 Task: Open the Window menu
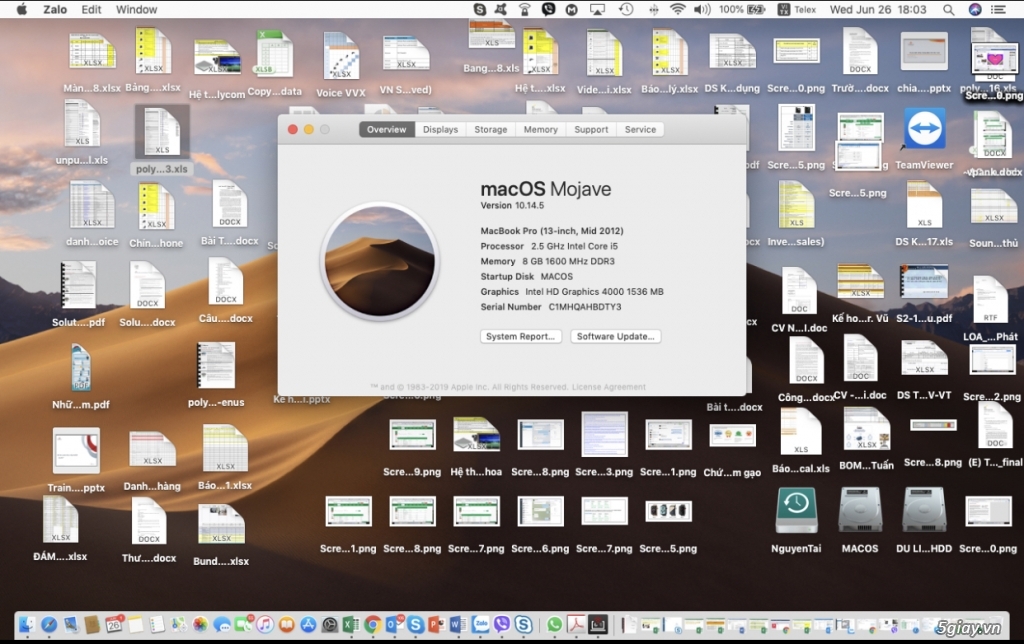click(136, 9)
